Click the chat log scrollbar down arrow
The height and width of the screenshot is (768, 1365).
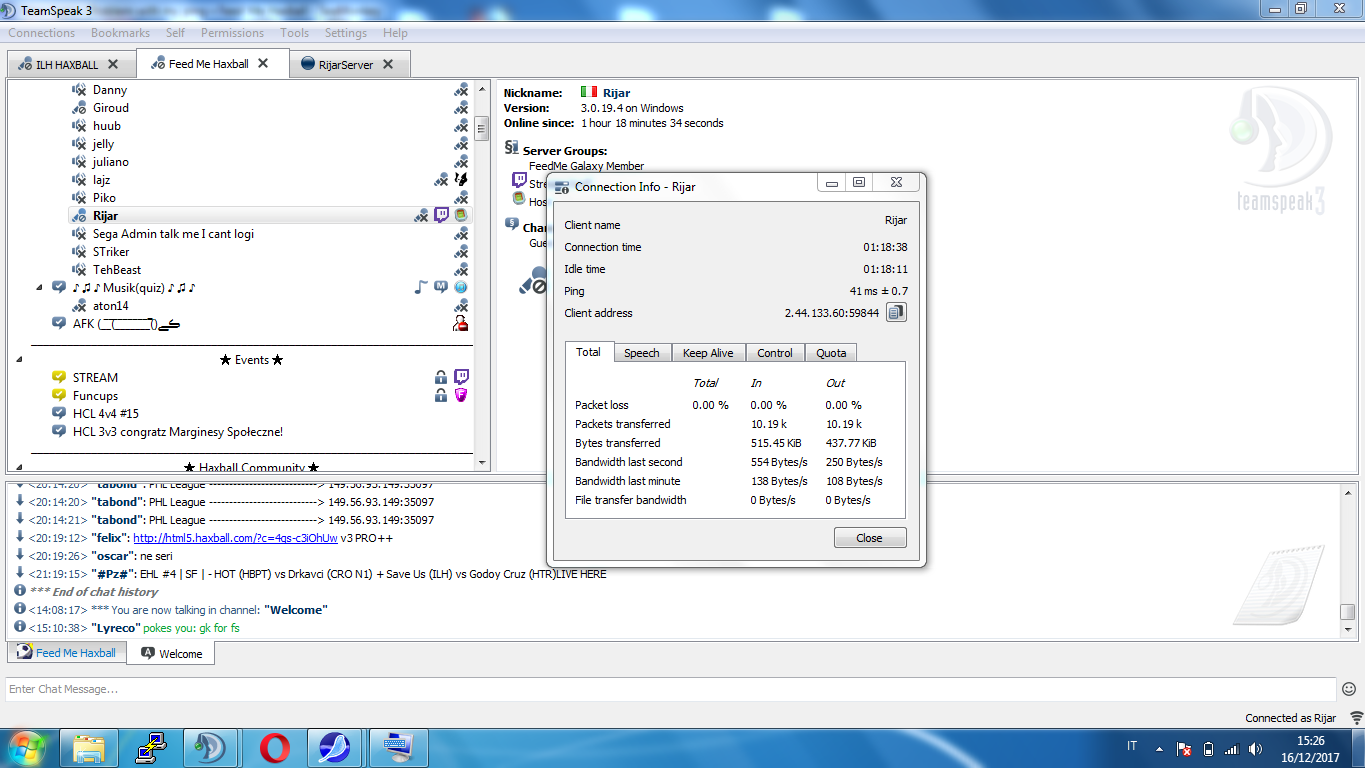[x=1348, y=630]
